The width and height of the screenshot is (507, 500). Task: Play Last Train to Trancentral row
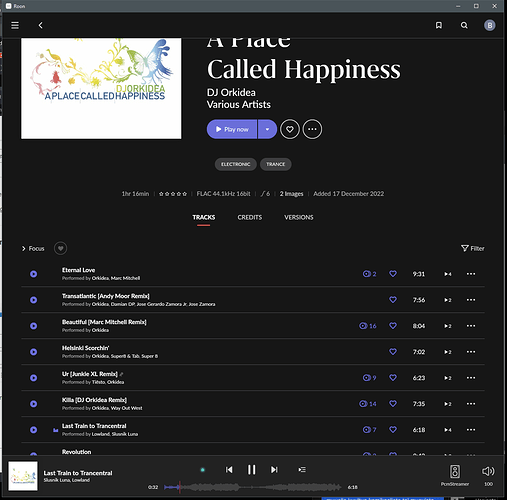click(x=34, y=430)
